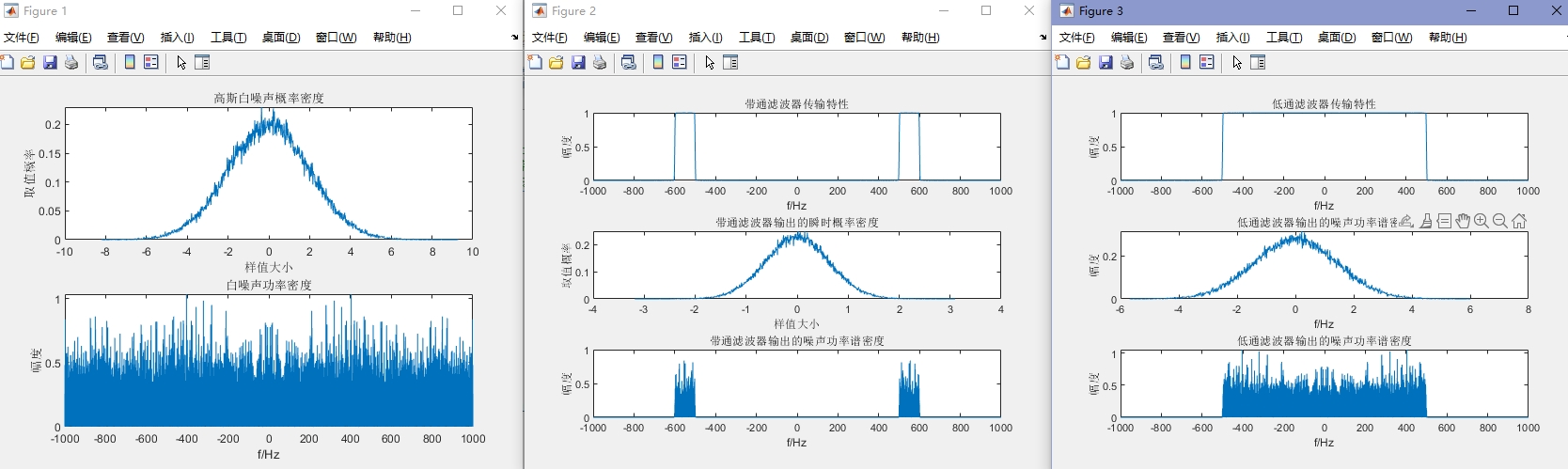Insert Colorbar icon in Figure 1
Image resolution: width=1568 pixels, height=469 pixels.
pyautogui.click(x=130, y=62)
